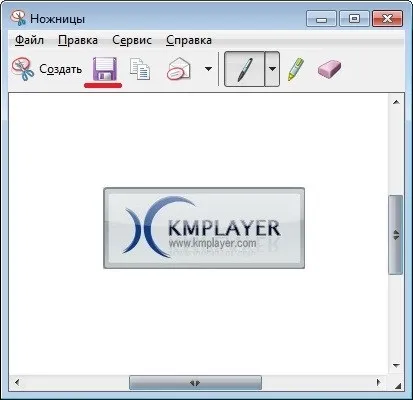Image resolution: width=413 pixels, height=400 pixels.
Task: Select the Eraser tool
Action: tap(329, 69)
